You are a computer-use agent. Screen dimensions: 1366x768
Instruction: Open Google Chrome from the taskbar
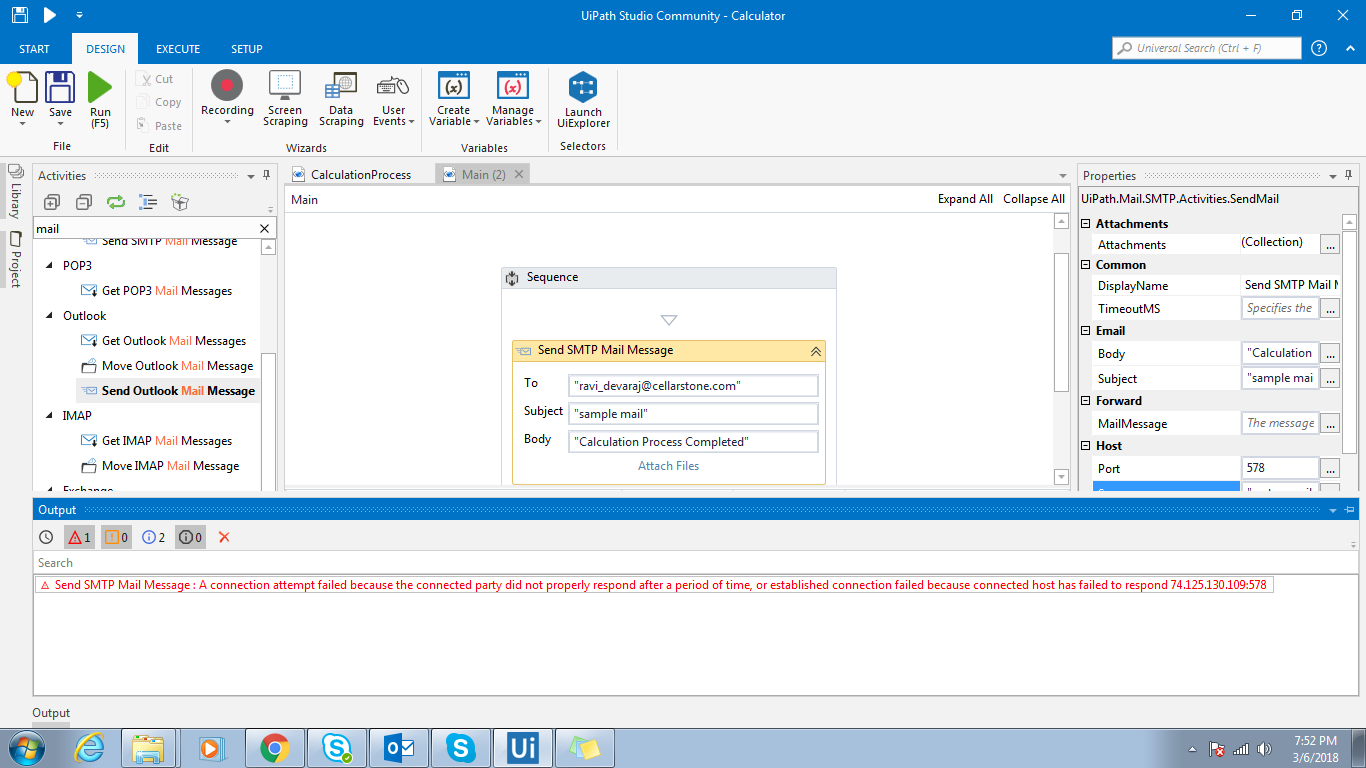(275, 748)
